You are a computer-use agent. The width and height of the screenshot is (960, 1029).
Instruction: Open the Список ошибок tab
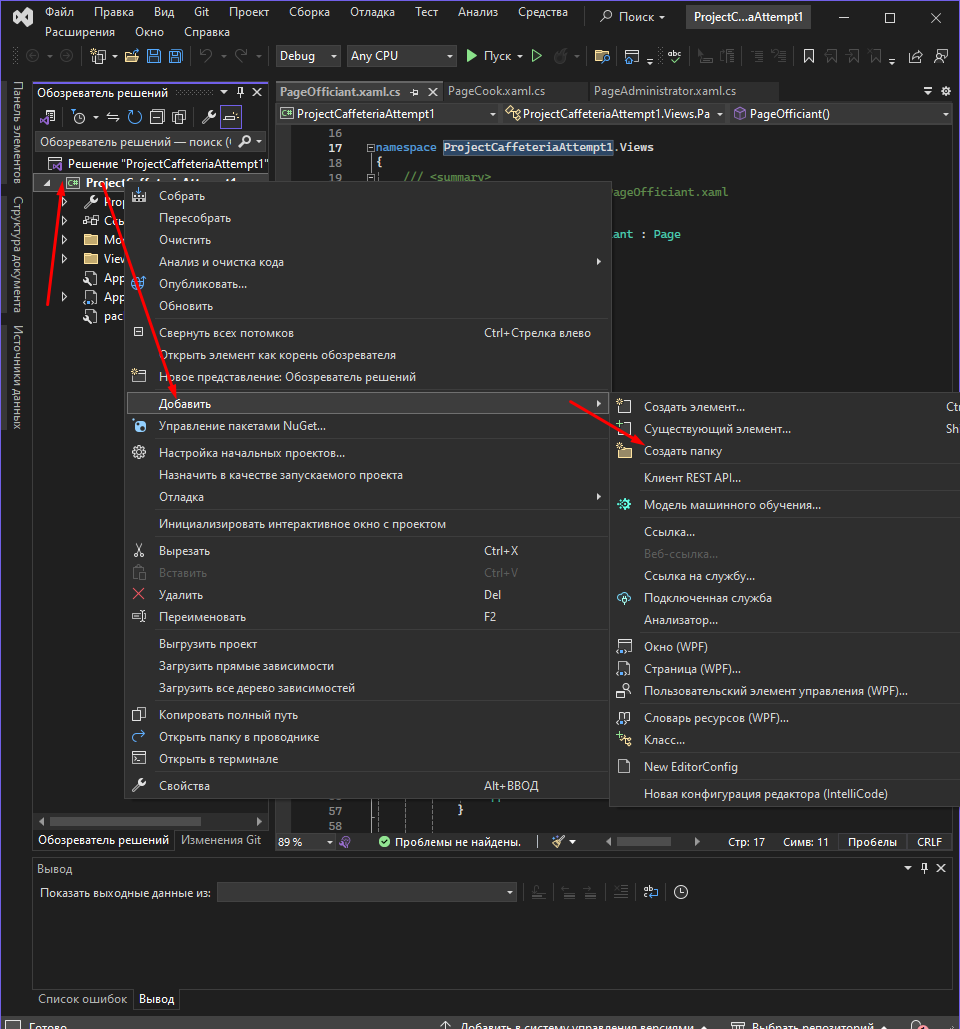coord(83,999)
